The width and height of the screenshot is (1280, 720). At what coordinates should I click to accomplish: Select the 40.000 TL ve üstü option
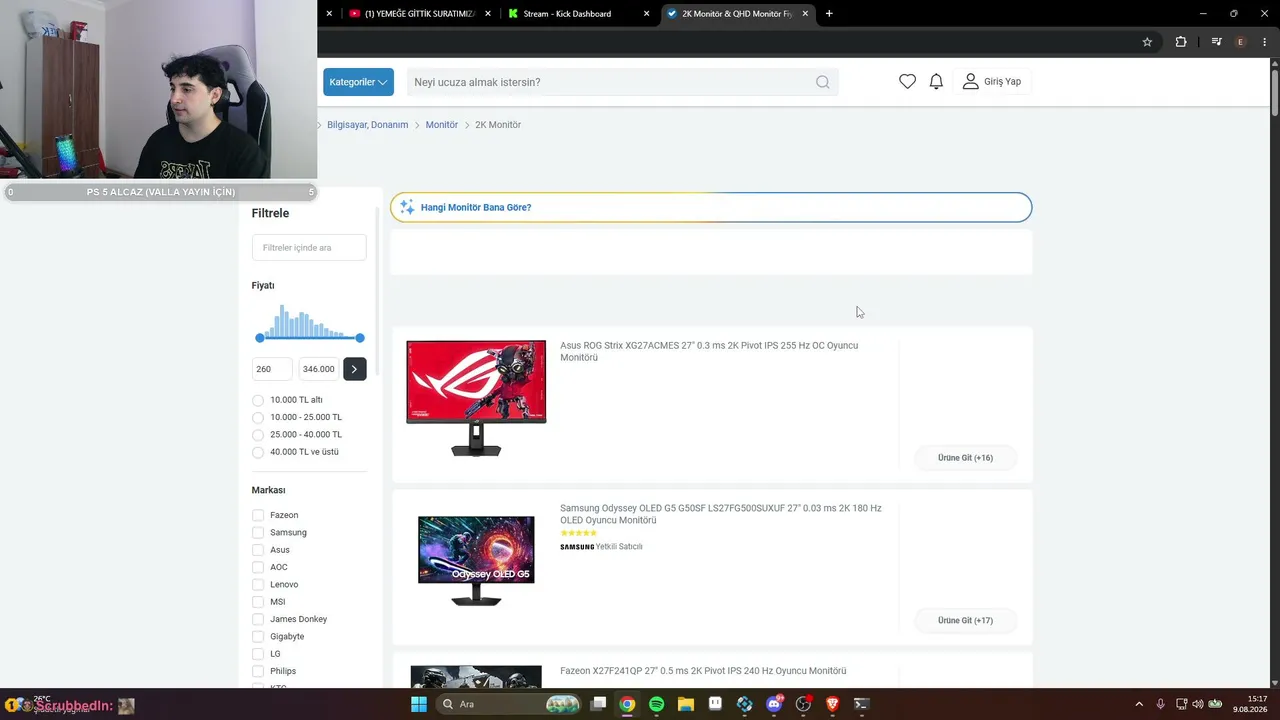tap(258, 452)
